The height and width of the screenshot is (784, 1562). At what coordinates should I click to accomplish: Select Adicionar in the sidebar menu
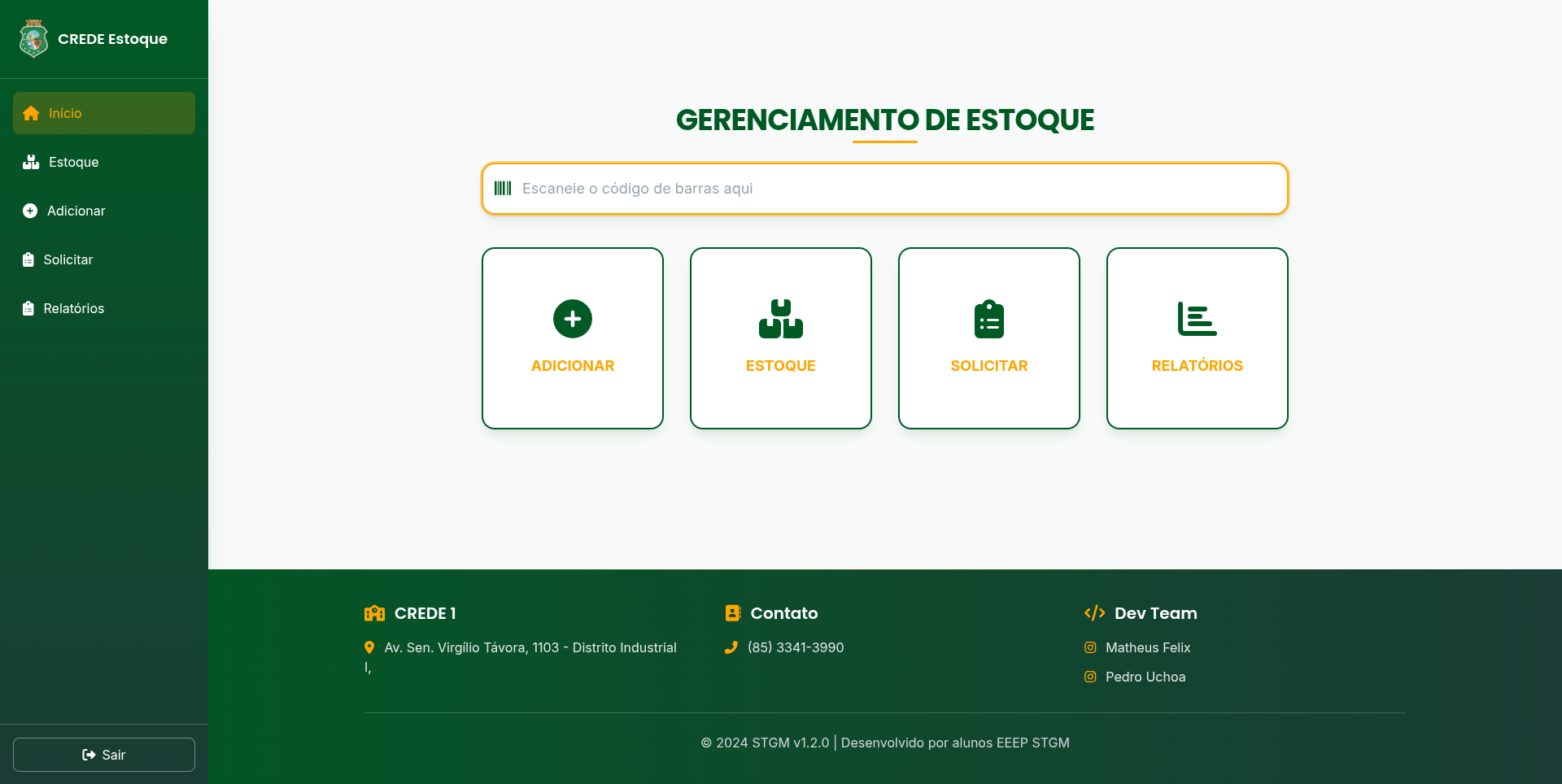click(104, 211)
